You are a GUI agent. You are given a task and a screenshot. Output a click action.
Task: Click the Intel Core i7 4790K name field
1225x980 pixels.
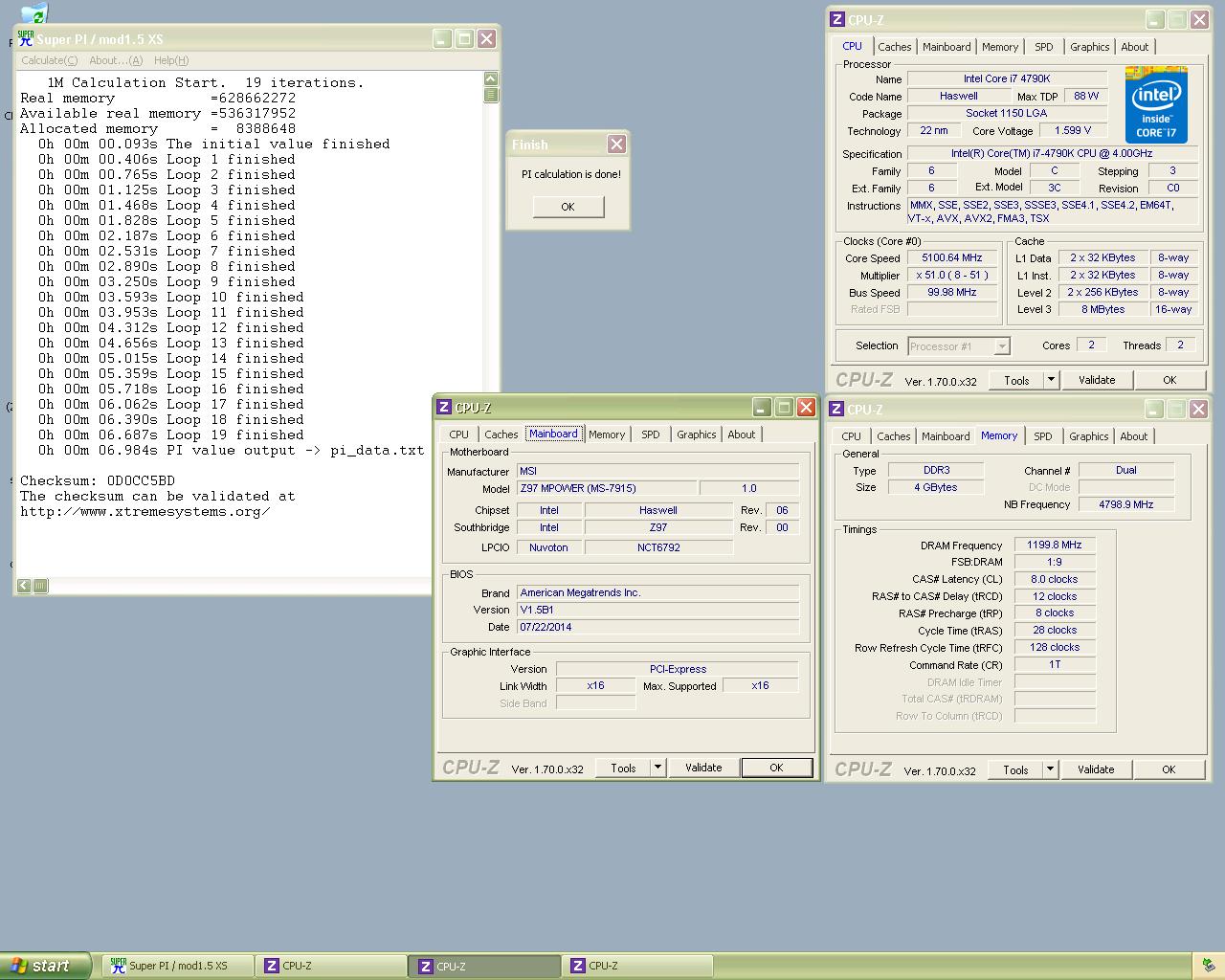coord(1007,79)
